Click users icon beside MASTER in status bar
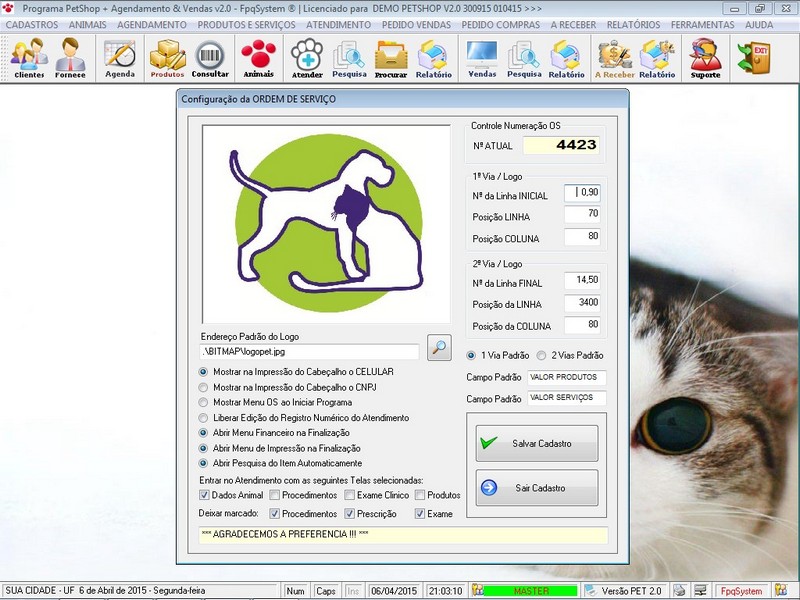Image resolution: width=800 pixels, height=600 pixels. [x=477, y=590]
